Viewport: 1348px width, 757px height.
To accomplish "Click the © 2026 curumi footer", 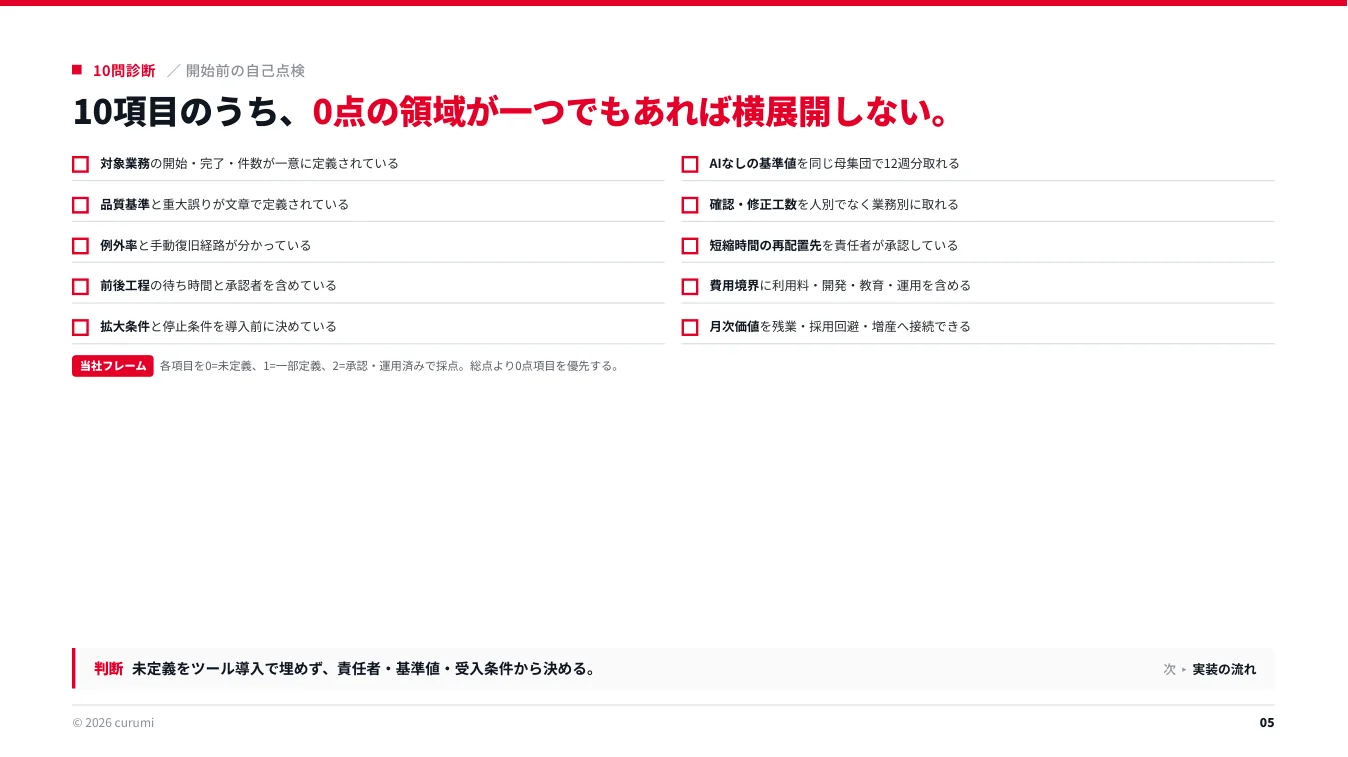I will tap(113, 723).
